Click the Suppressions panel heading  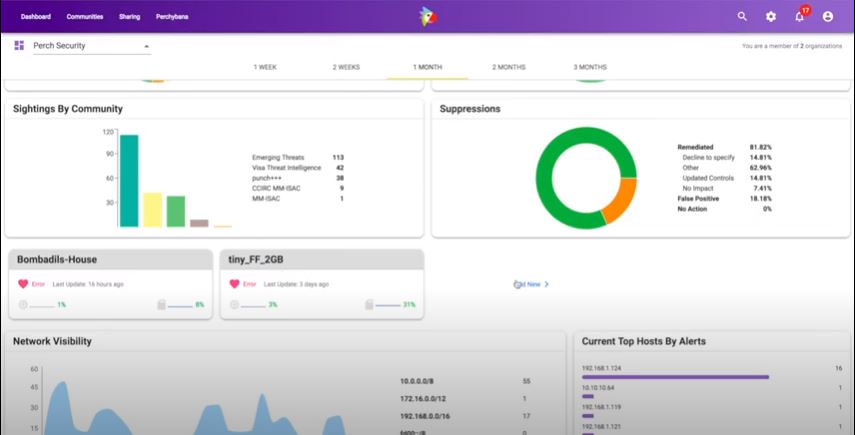pyautogui.click(x=470, y=109)
